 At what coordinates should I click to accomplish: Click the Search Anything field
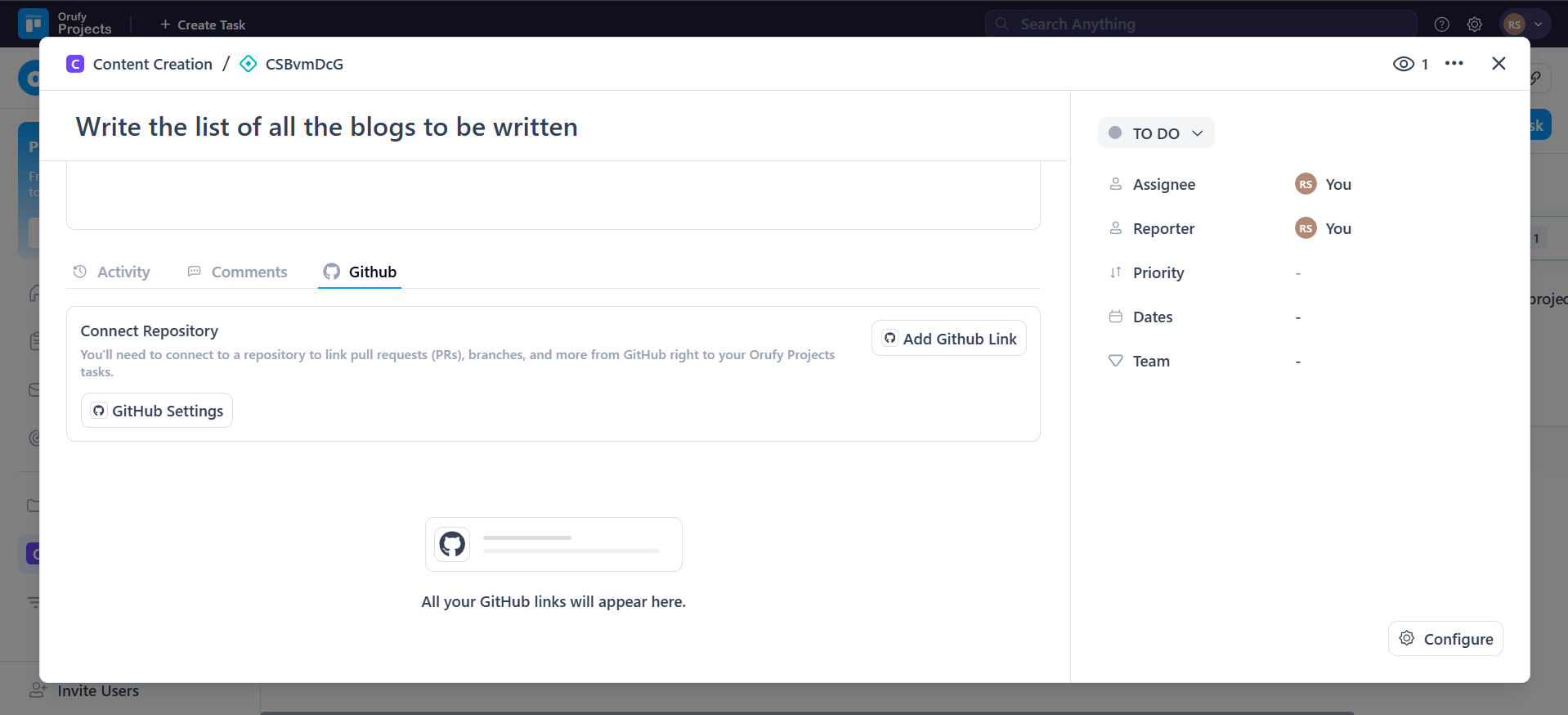(x=1200, y=25)
